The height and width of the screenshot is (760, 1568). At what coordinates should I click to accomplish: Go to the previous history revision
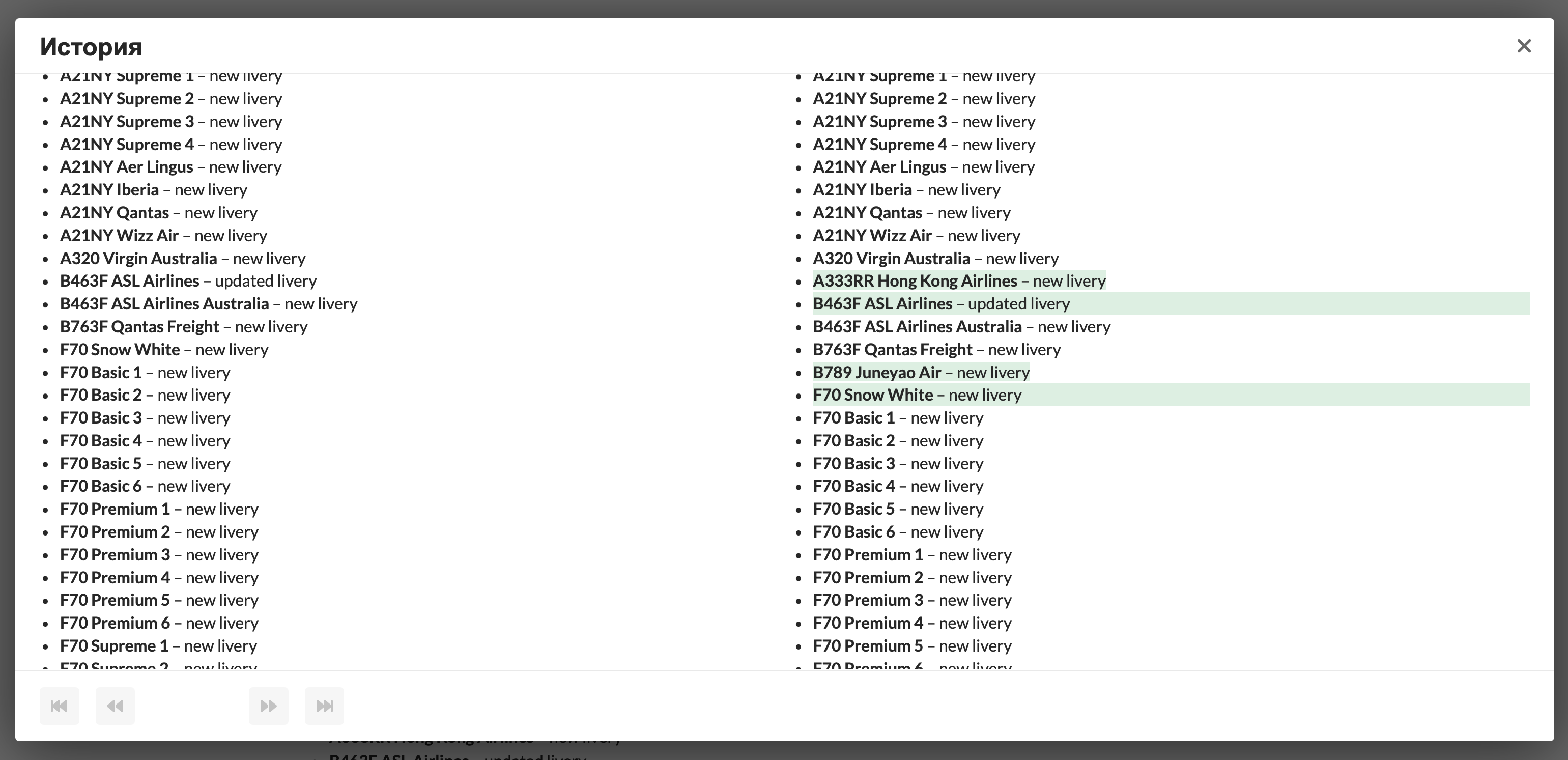click(115, 706)
